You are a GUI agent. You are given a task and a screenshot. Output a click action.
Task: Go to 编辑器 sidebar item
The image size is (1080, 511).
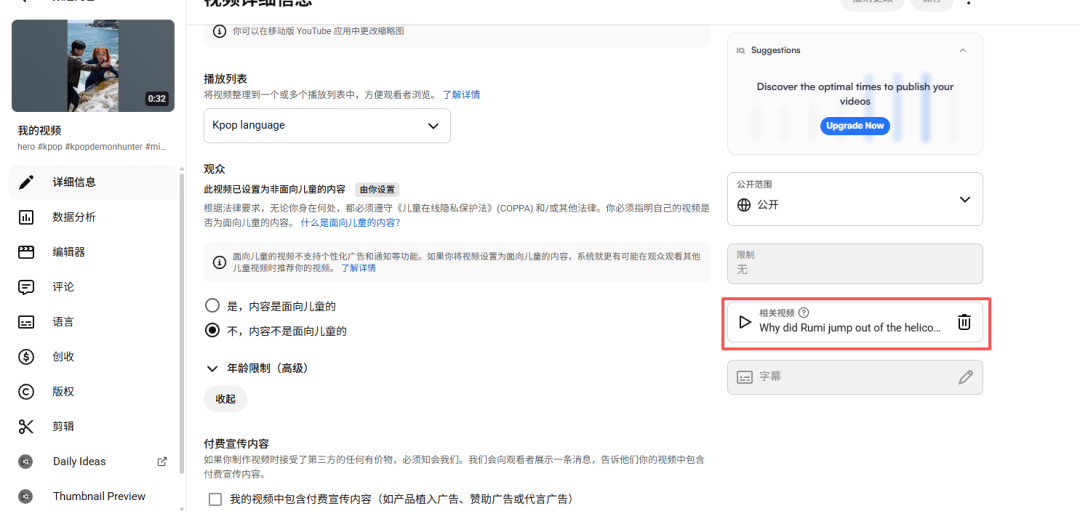[x=92, y=252]
